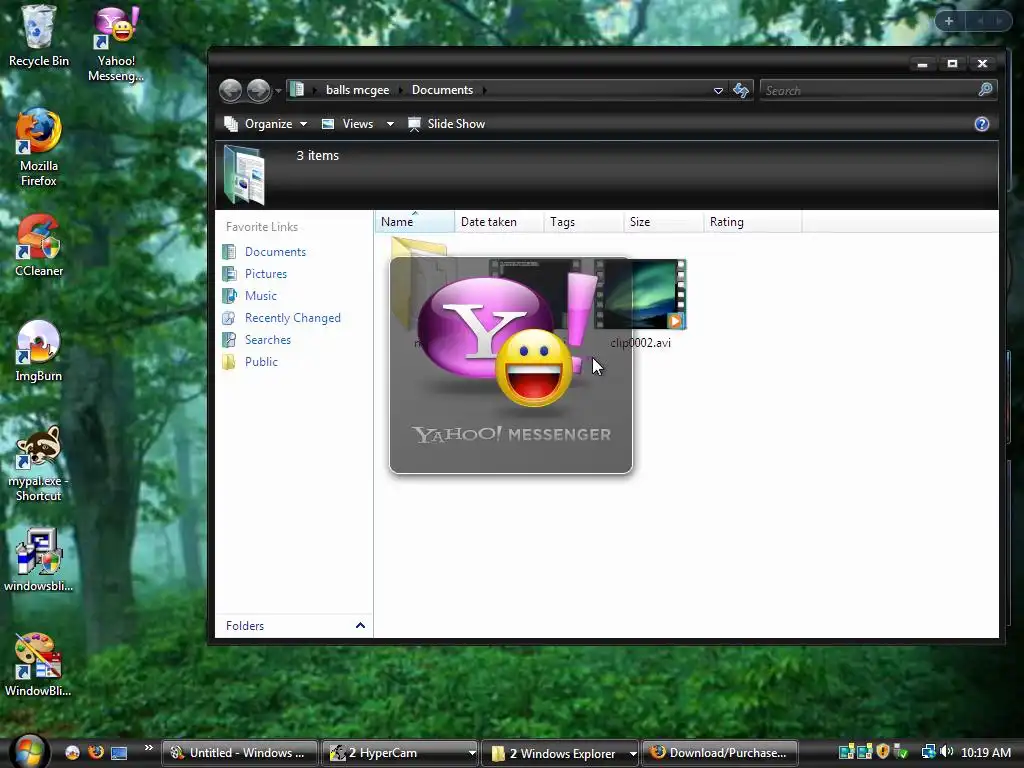Go forward in Explorer navigation
Viewport: 1024px width, 768px height.
click(259, 90)
